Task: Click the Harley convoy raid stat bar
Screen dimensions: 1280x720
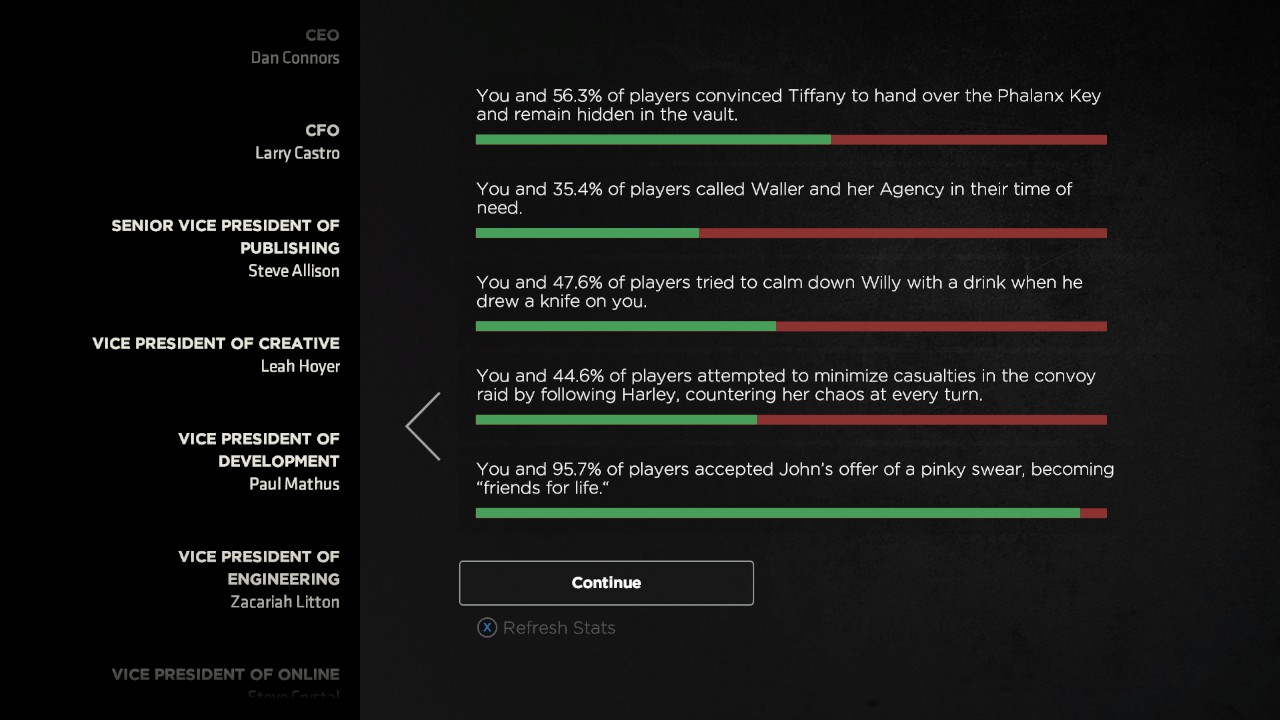Action: tap(791, 420)
